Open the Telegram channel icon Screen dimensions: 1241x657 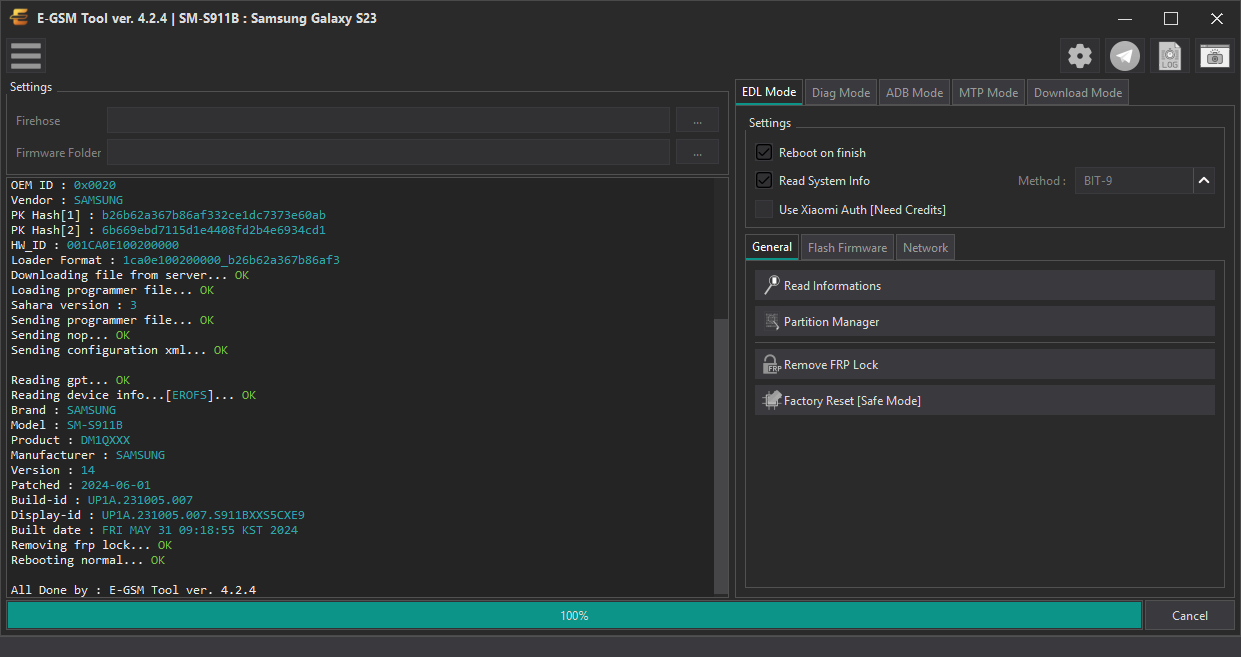pyautogui.click(x=1126, y=56)
